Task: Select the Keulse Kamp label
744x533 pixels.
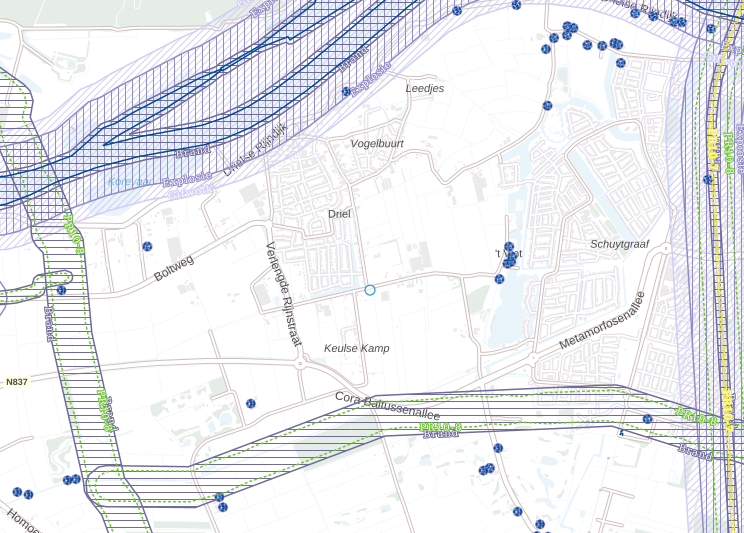Action: (357, 348)
